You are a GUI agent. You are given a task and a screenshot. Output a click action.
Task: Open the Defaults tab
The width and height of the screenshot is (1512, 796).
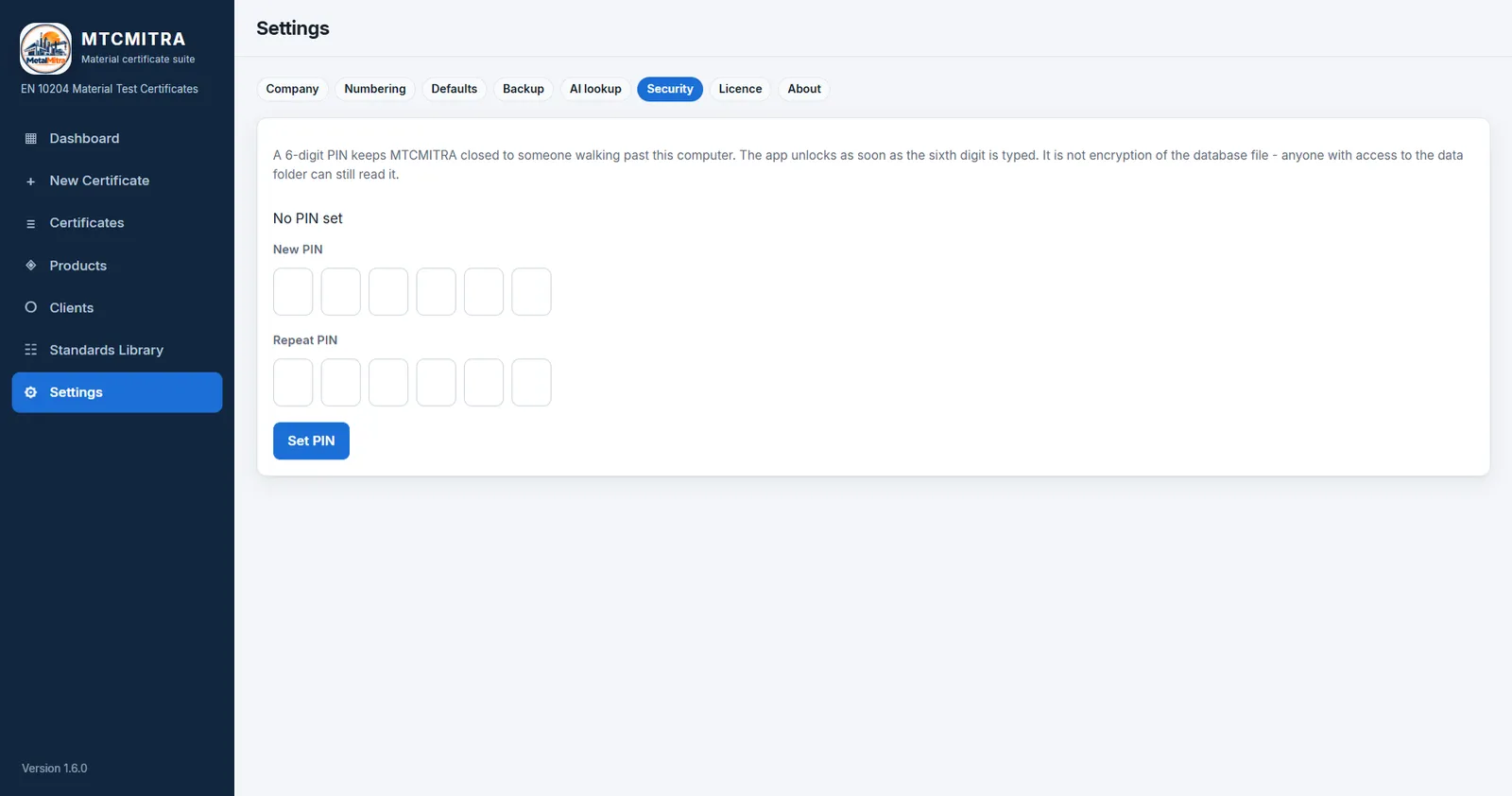click(x=455, y=89)
